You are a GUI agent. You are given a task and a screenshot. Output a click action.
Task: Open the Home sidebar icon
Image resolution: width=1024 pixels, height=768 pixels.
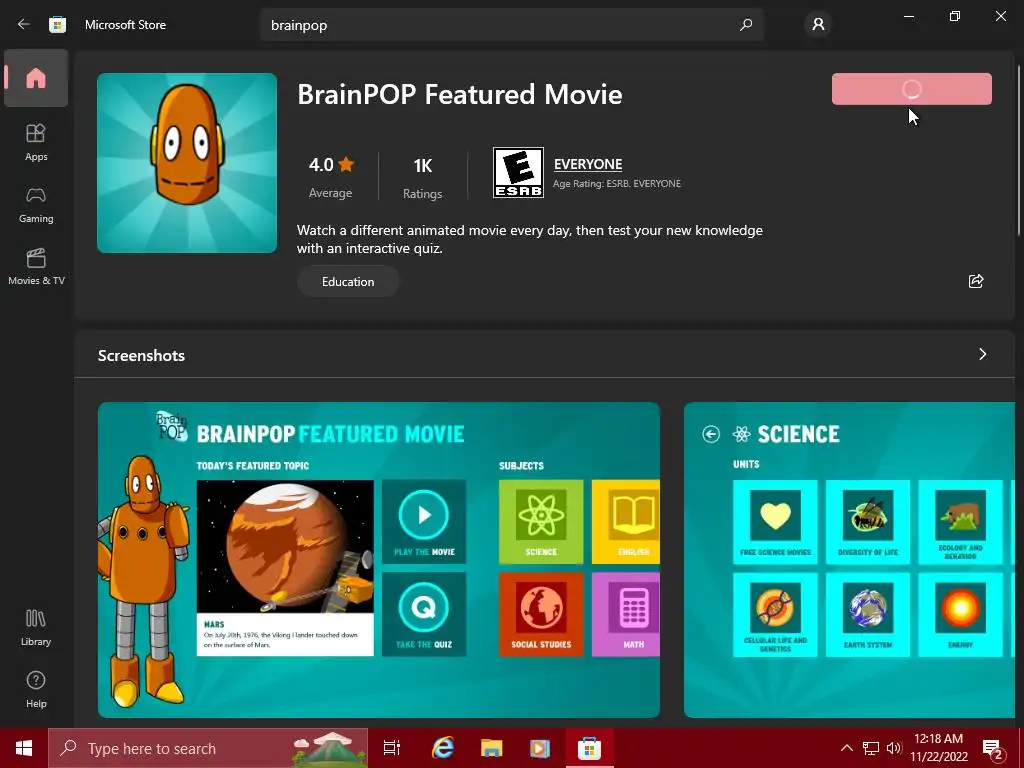36,78
